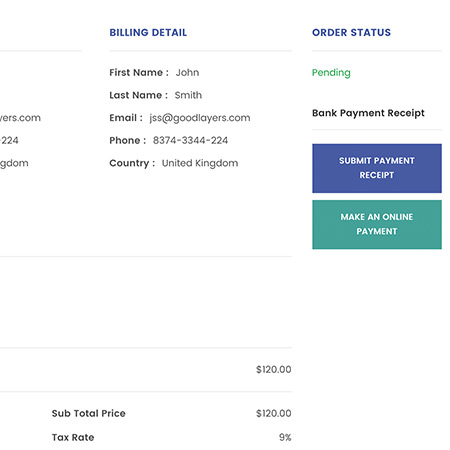Click the billing country United Kingdom
Viewport: 450px width, 450px height.
tap(200, 163)
